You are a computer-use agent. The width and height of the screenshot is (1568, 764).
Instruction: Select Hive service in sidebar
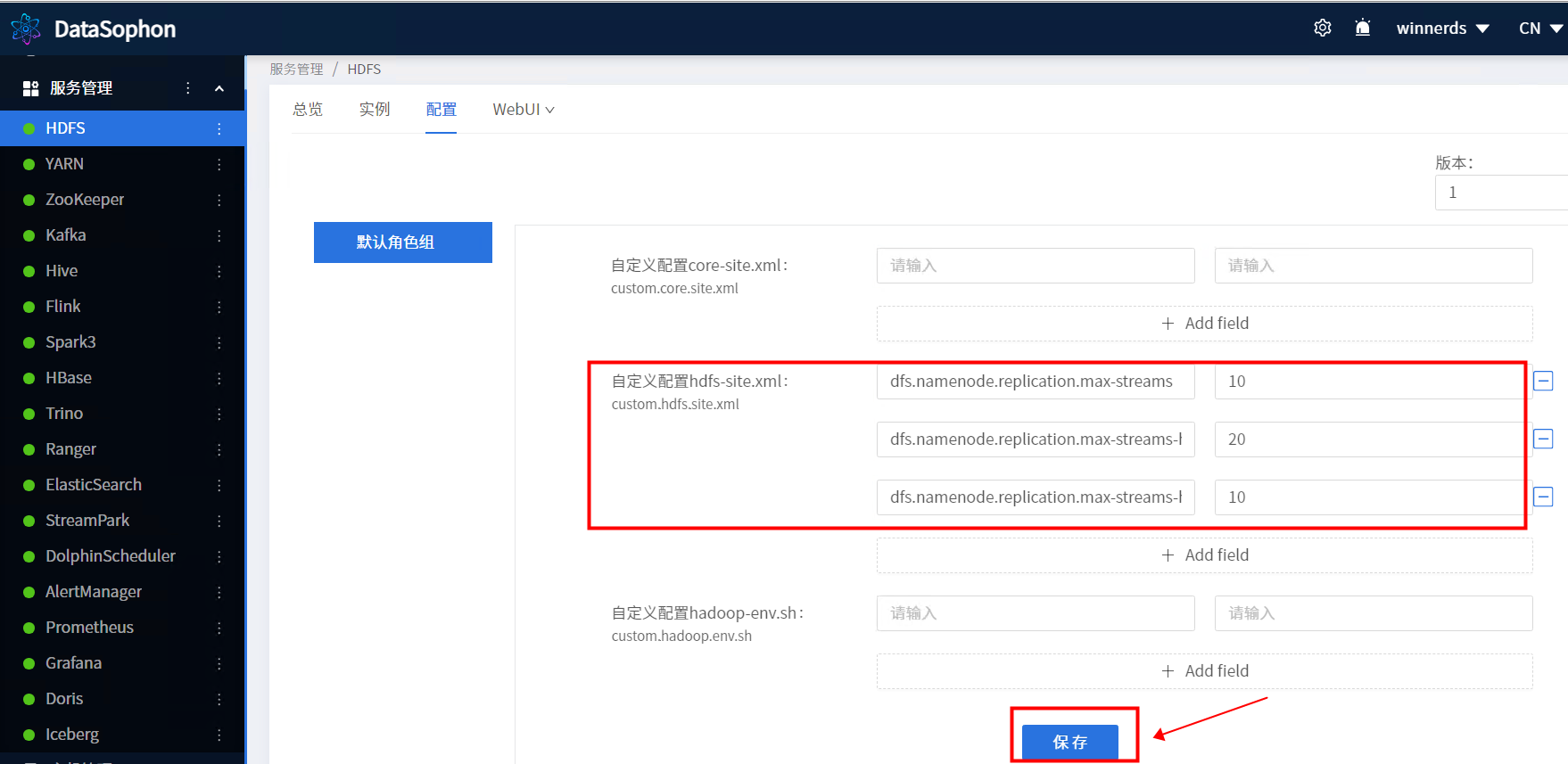click(122, 271)
